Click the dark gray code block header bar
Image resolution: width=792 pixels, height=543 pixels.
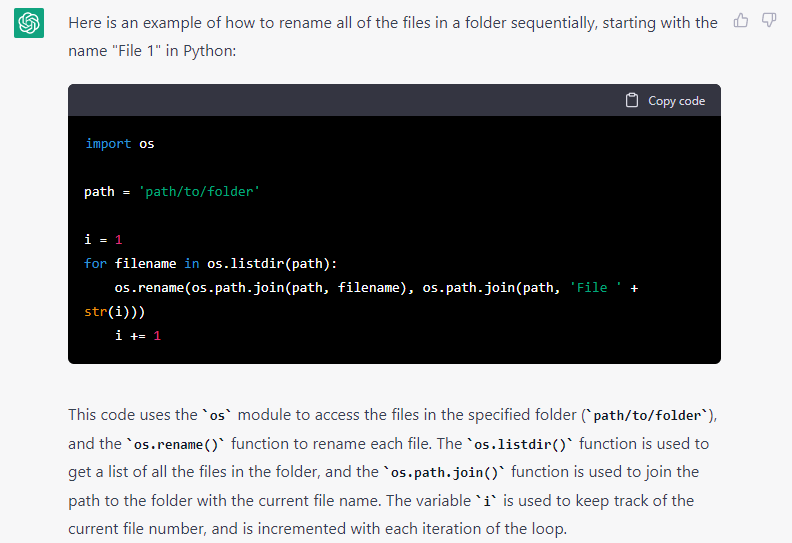(394, 101)
